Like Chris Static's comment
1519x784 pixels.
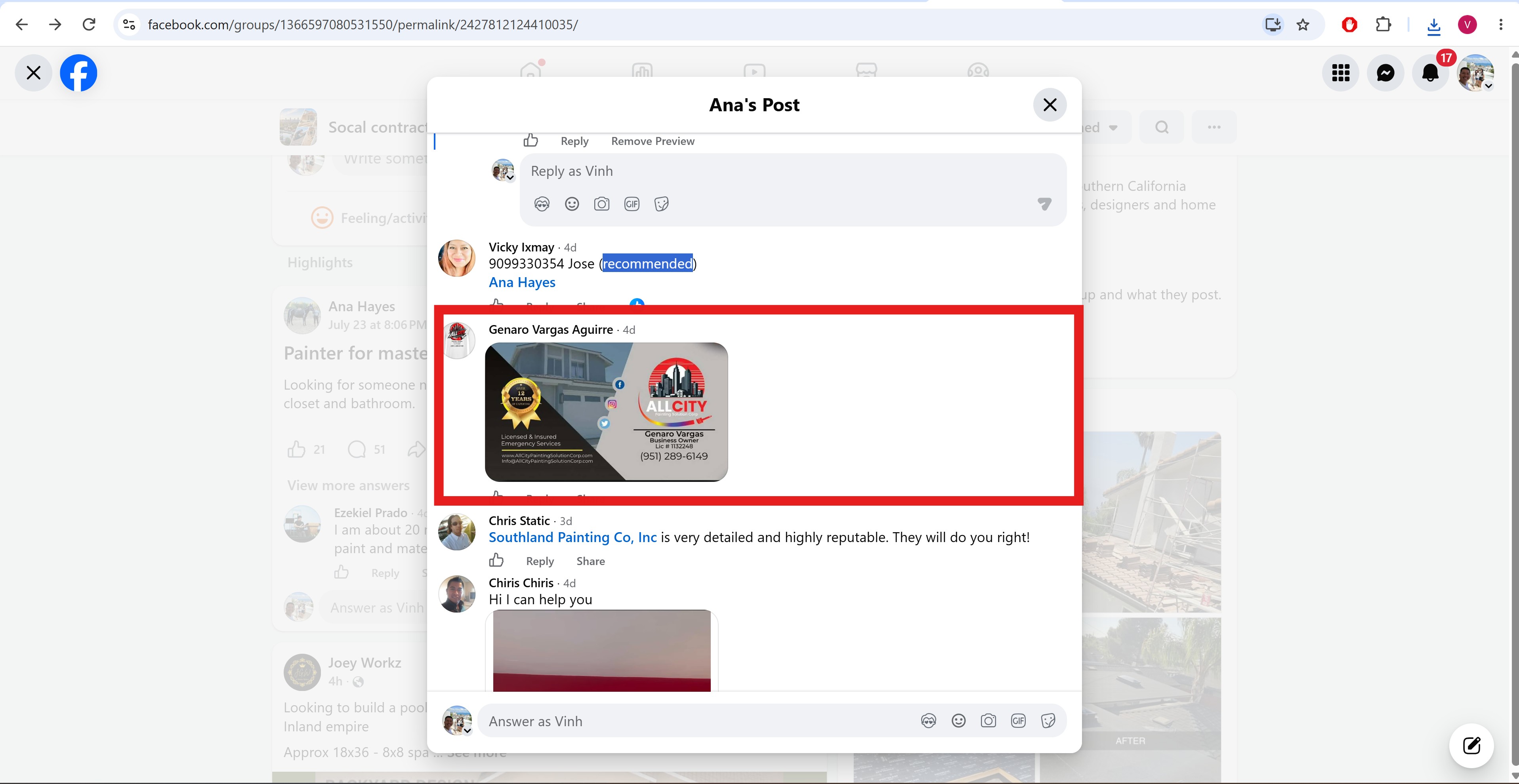click(496, 560)
